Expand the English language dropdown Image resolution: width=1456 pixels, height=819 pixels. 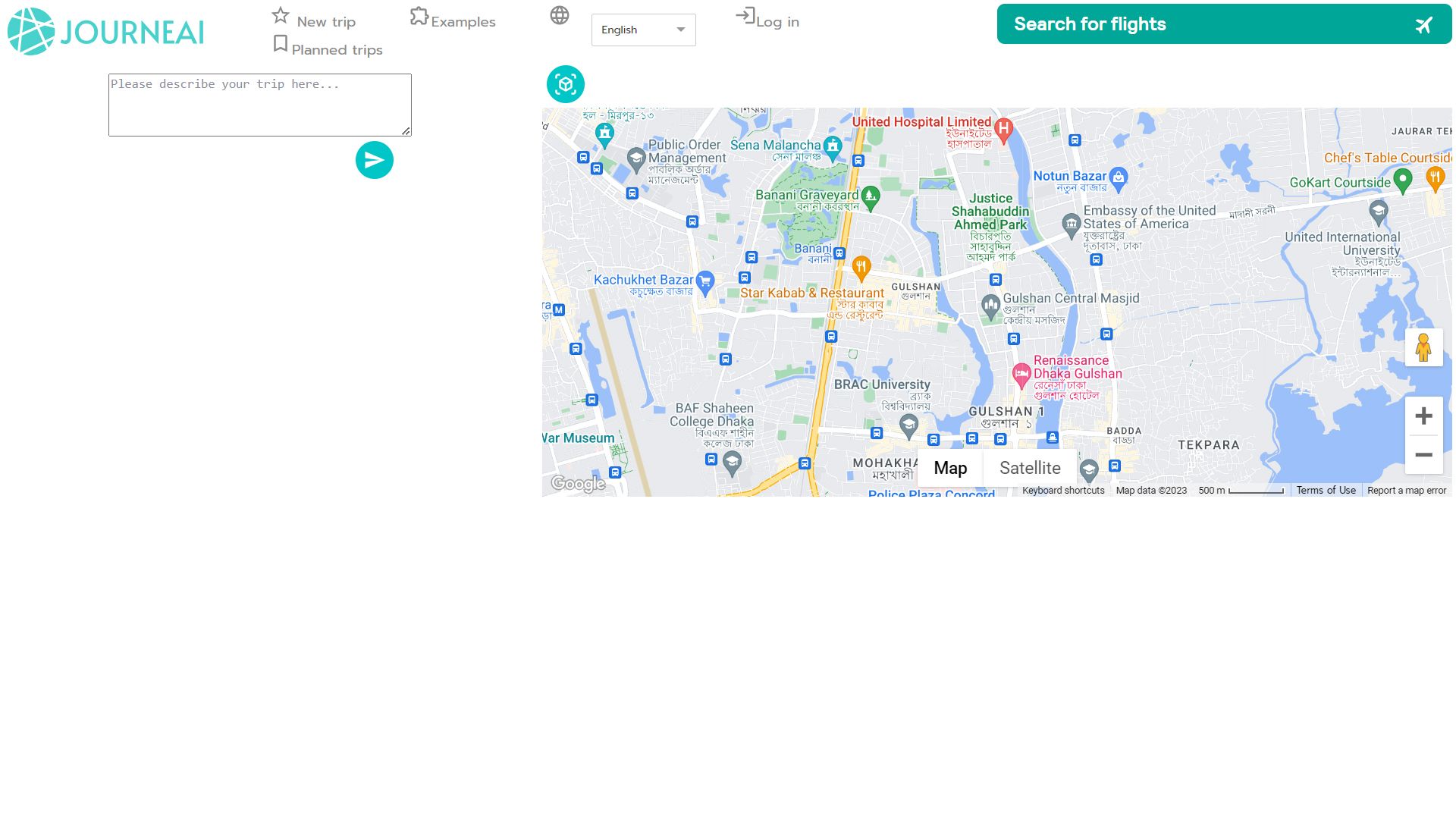[x=644, y=30]
